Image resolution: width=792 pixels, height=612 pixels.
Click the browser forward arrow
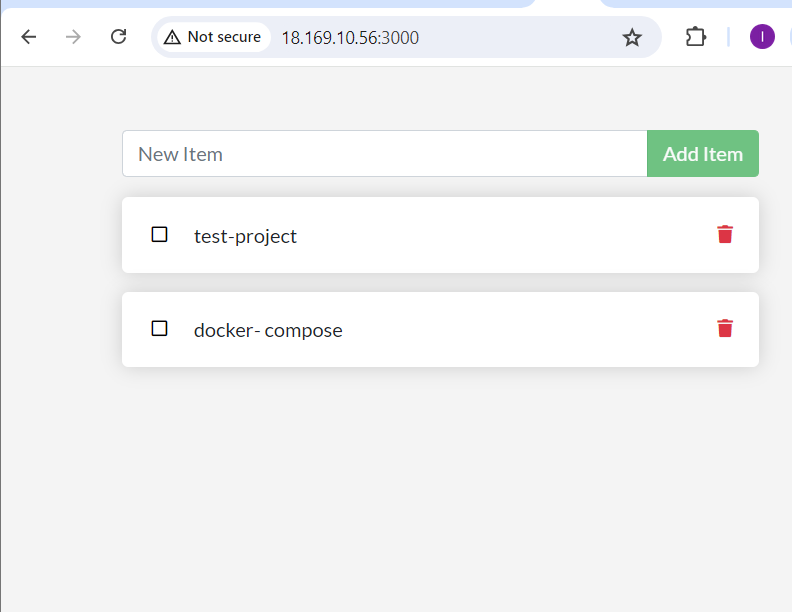[x=73, y=37]
